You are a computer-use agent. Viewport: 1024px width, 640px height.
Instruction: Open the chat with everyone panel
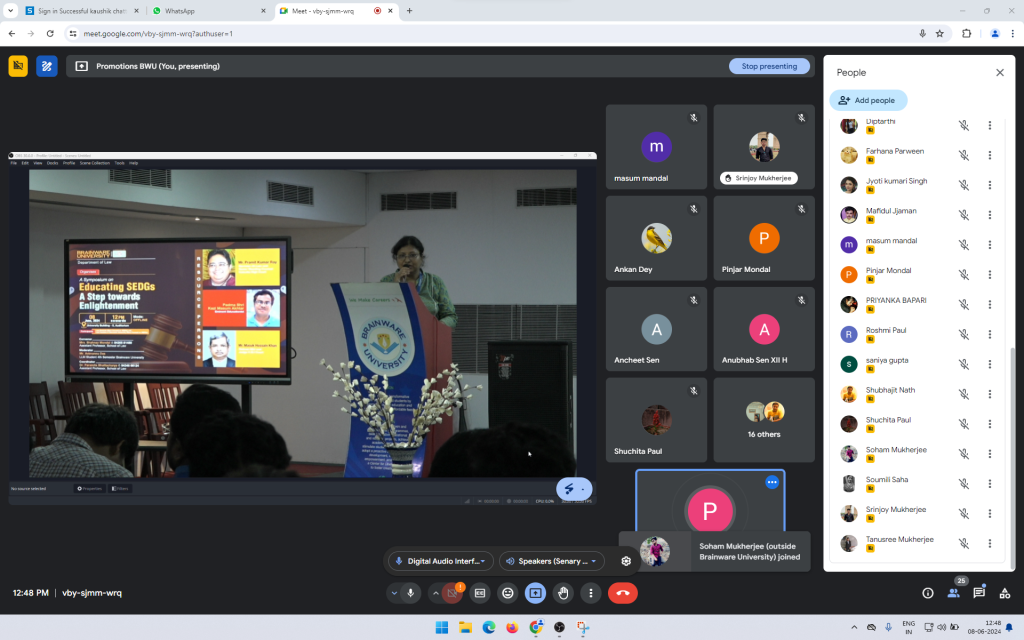pos(979,593)
